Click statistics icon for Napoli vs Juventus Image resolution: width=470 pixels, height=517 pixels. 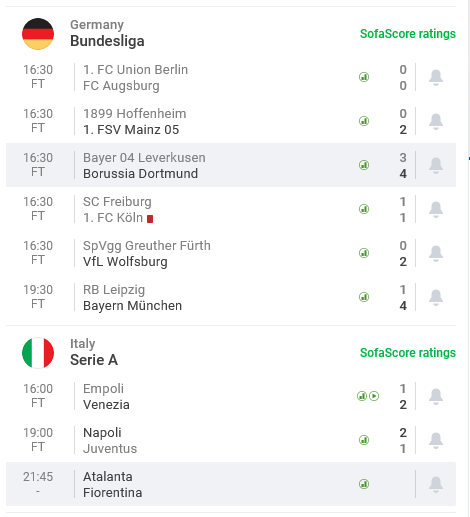coord(364,440)
